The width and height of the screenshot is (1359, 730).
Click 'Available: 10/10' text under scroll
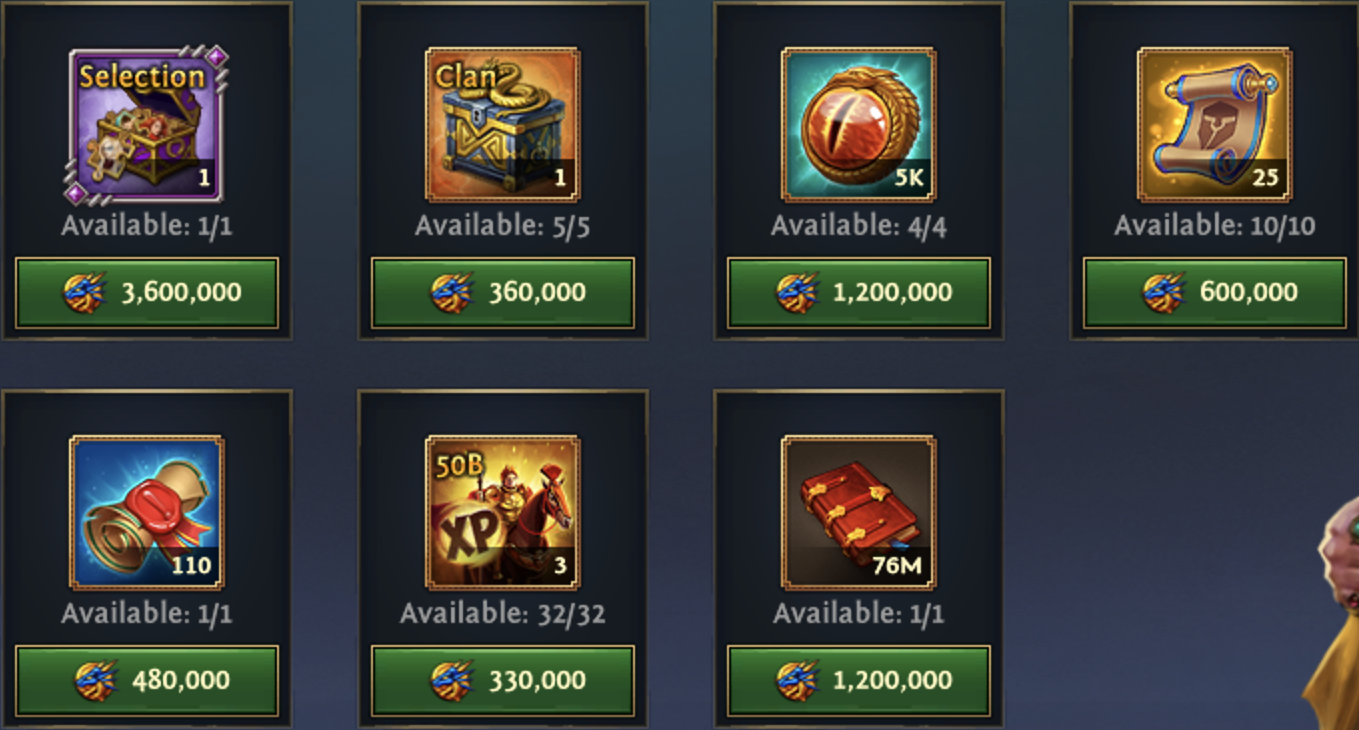[x=1215, y=226]
